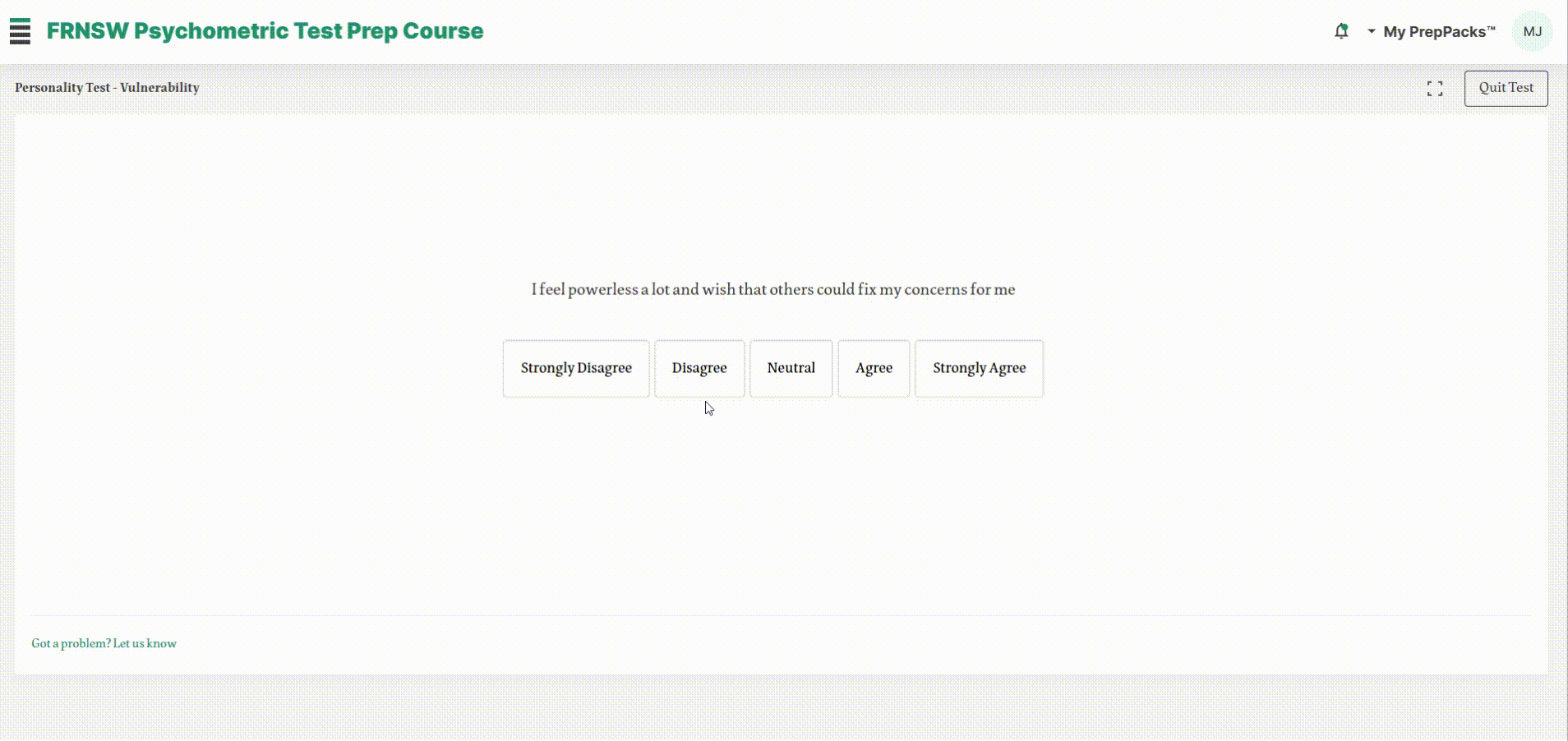This screenshot has width=1568, height=741.
Task: Open the MJ user avatar
Action: coord(1532,31)
